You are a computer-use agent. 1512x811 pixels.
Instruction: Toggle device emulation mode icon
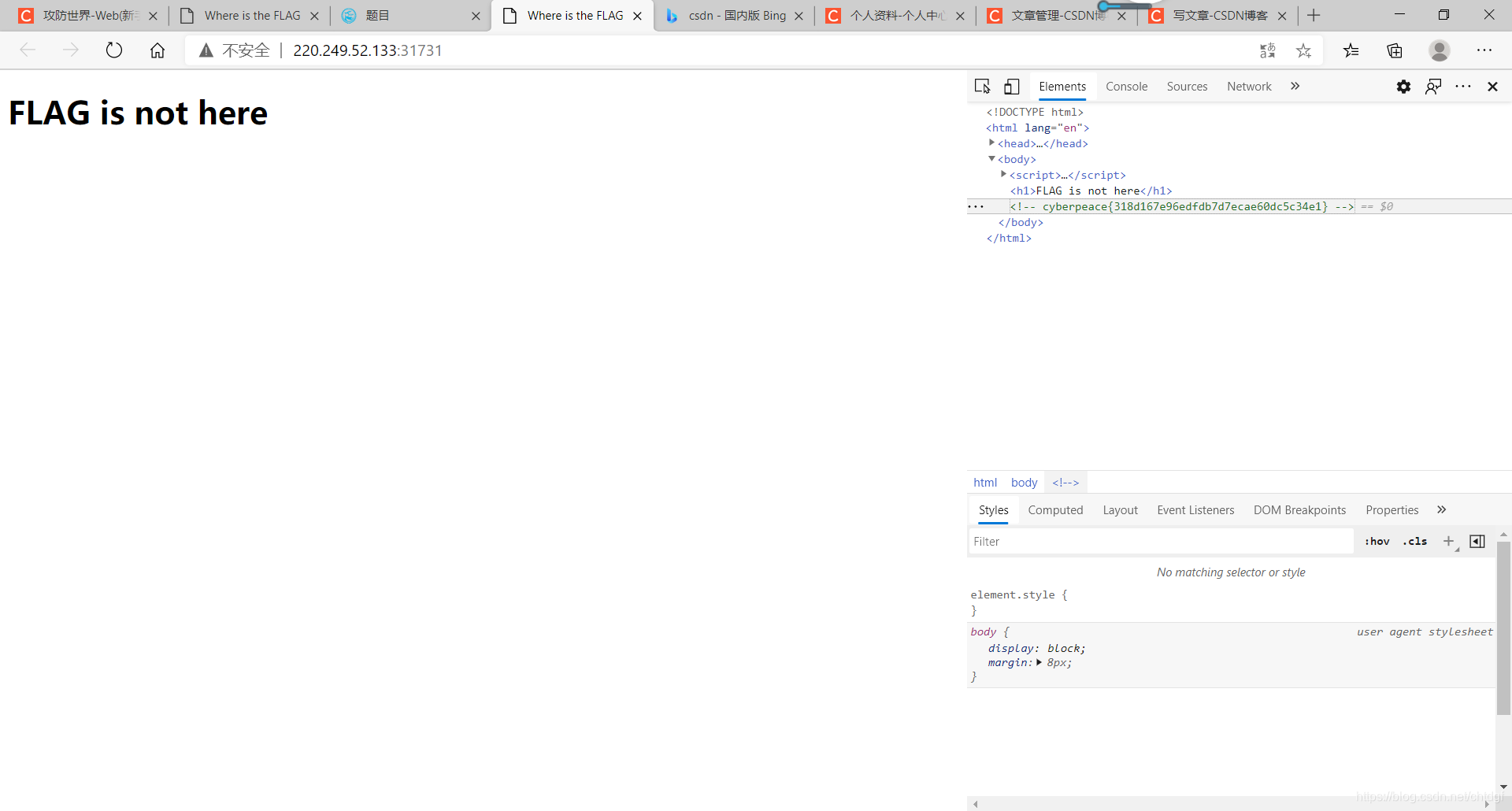coord(1011,87)
